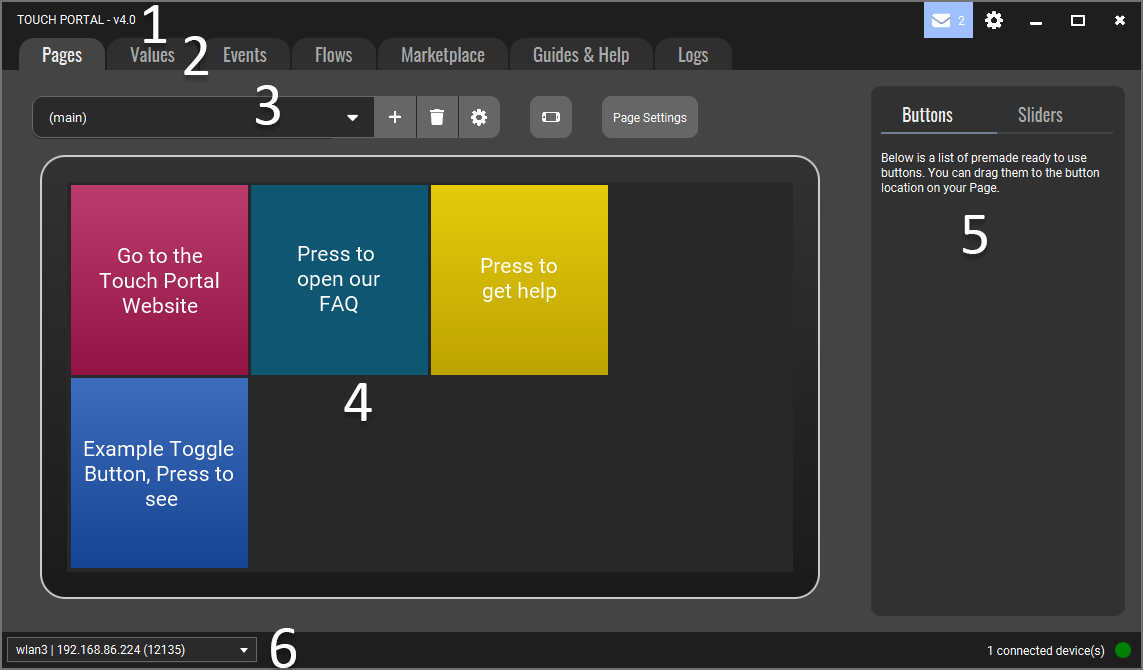Open page options gear beside trash icon

pos(479,117)
